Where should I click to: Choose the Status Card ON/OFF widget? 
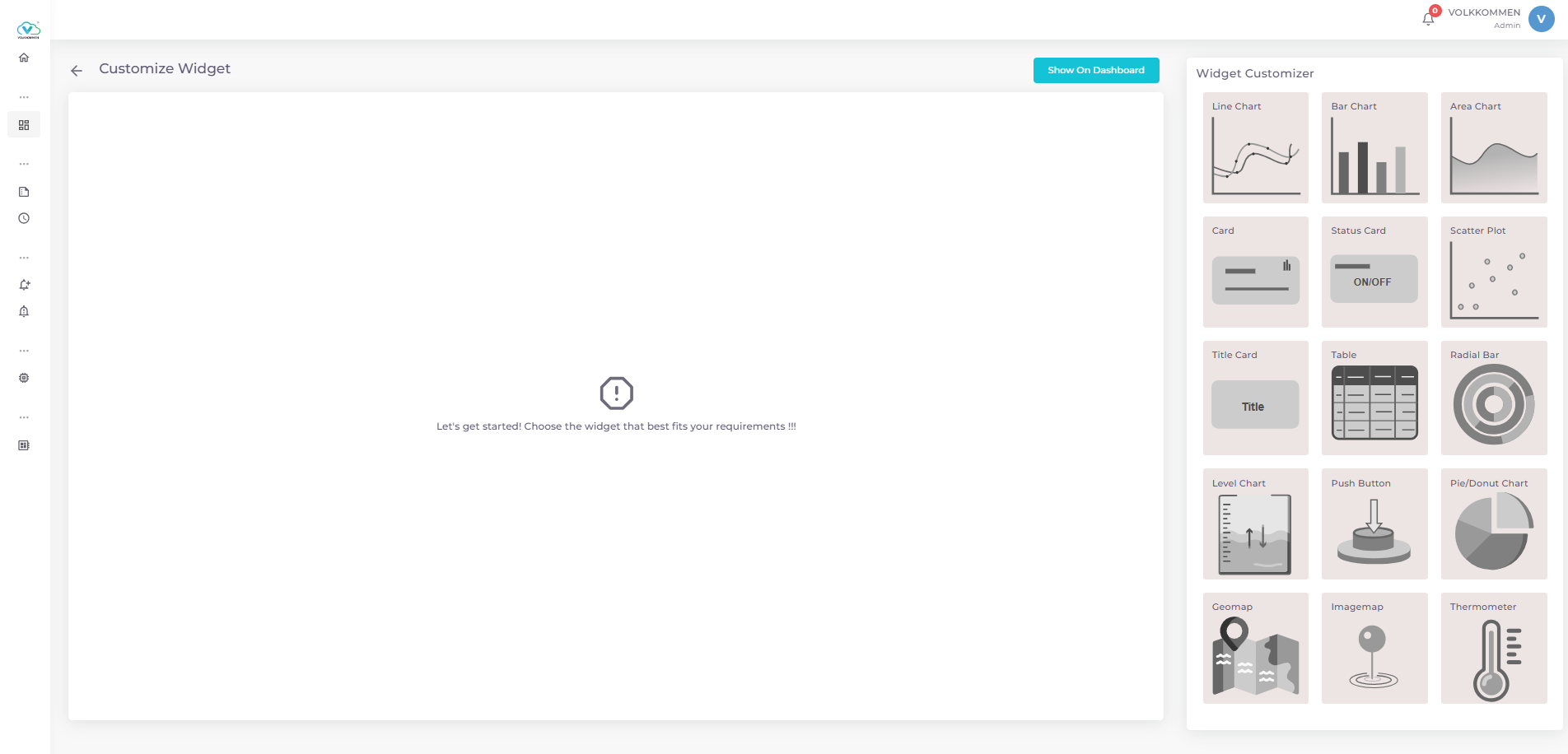click(1374, 272)
